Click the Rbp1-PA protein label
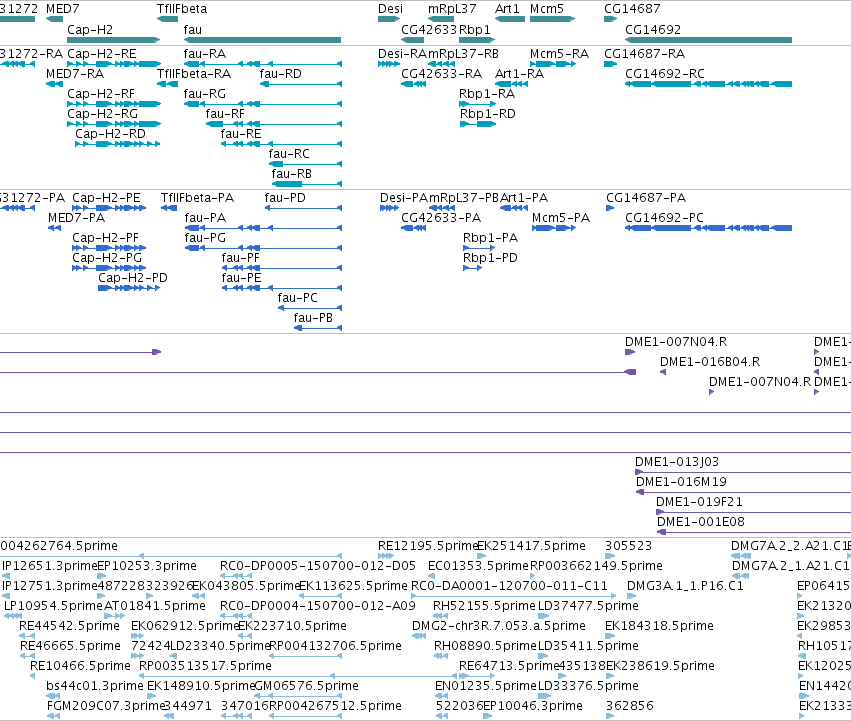This screenshot has width=851, height=721. click(490, 238)
